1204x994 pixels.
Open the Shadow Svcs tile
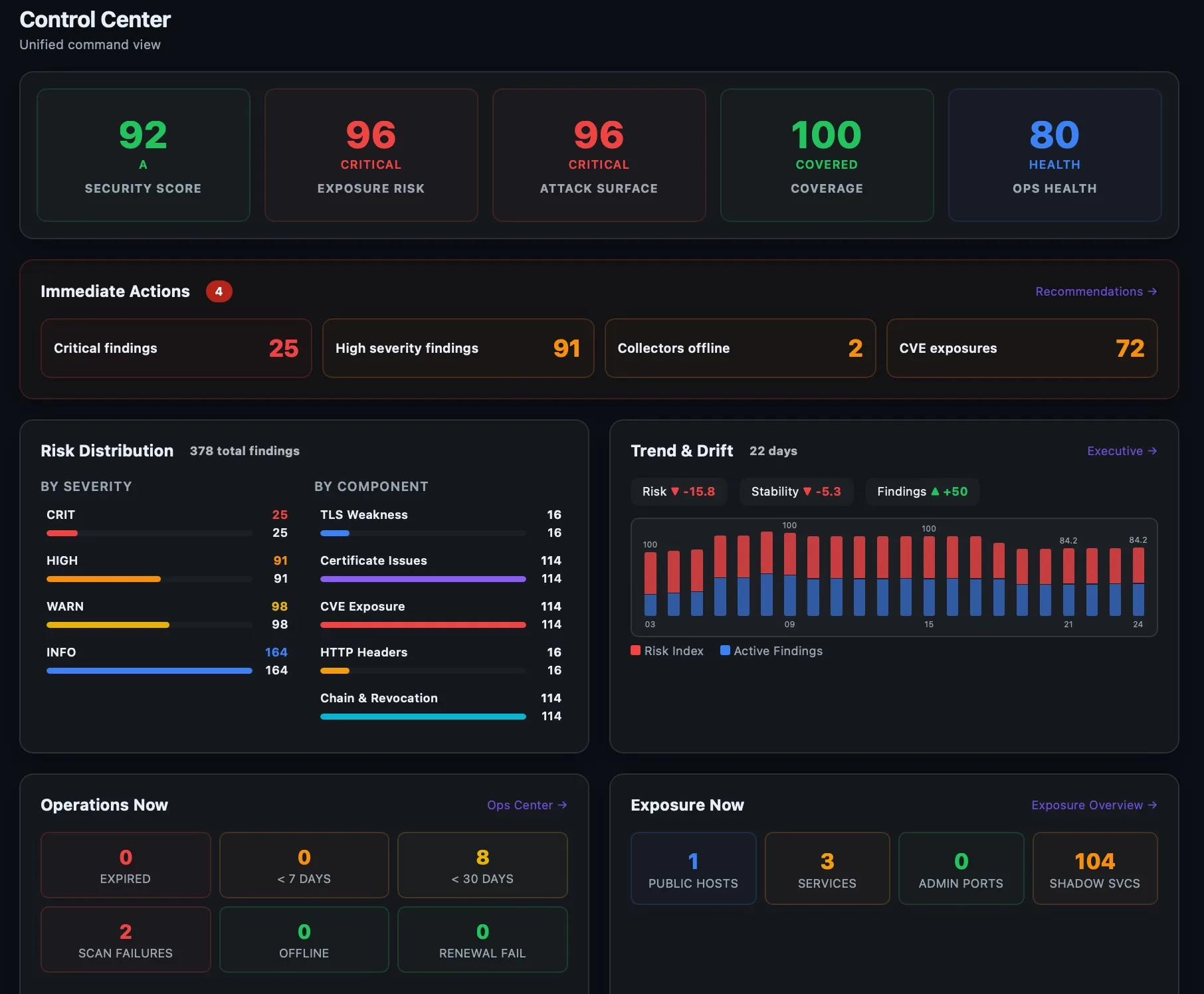pyautogui.click(x=1095, y=868)
